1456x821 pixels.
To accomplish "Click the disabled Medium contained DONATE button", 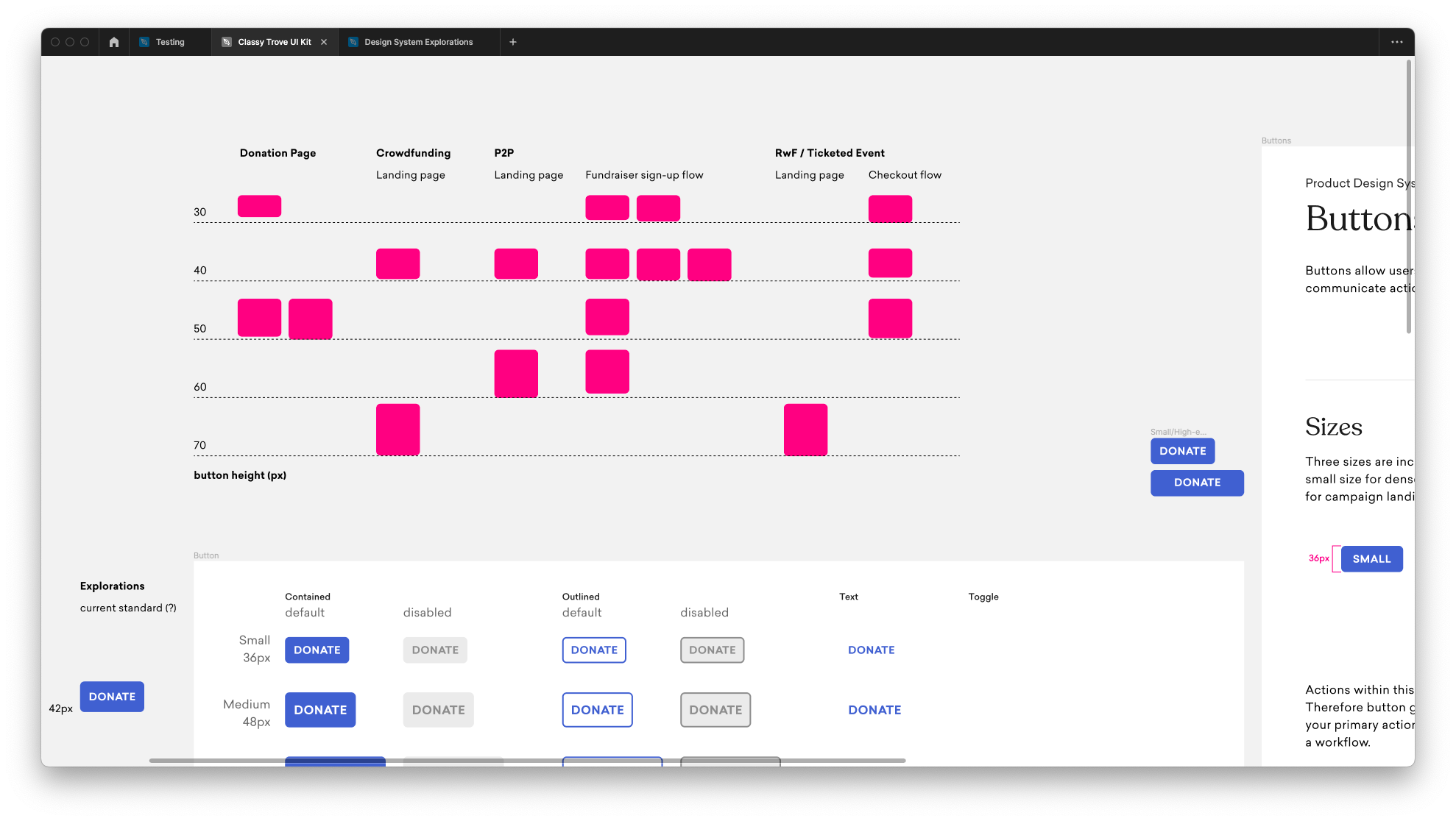I will [x=438, y=710].
